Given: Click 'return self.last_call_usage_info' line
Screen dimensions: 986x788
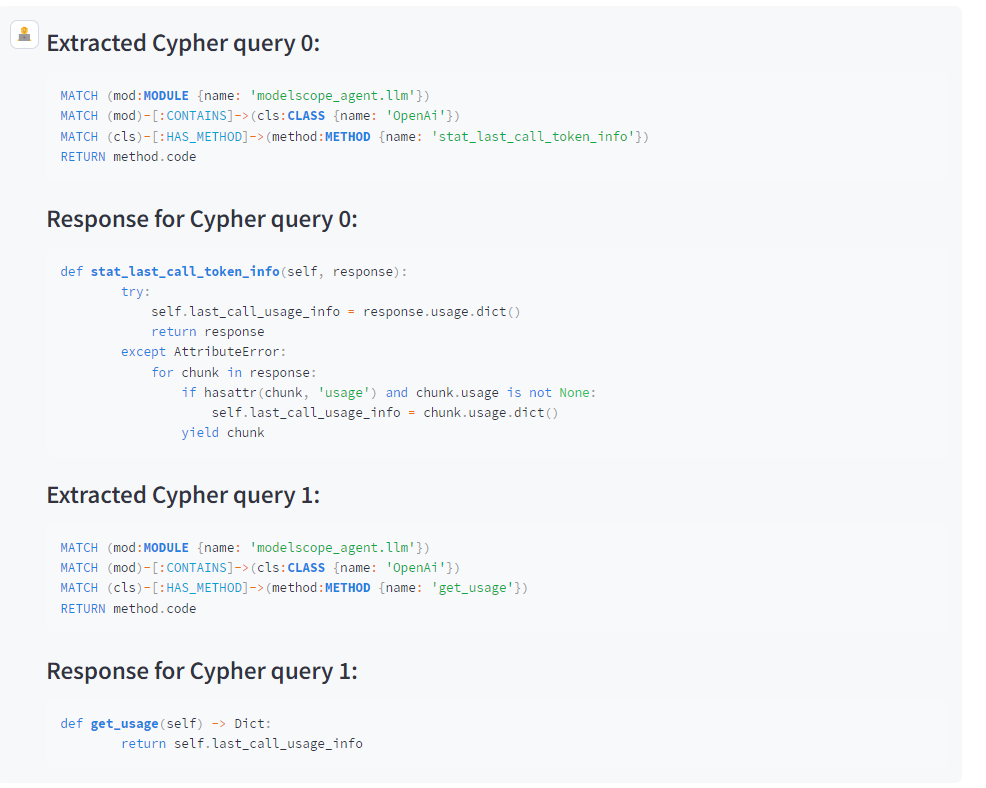Looking at the screenshot, I should (241, 744).
